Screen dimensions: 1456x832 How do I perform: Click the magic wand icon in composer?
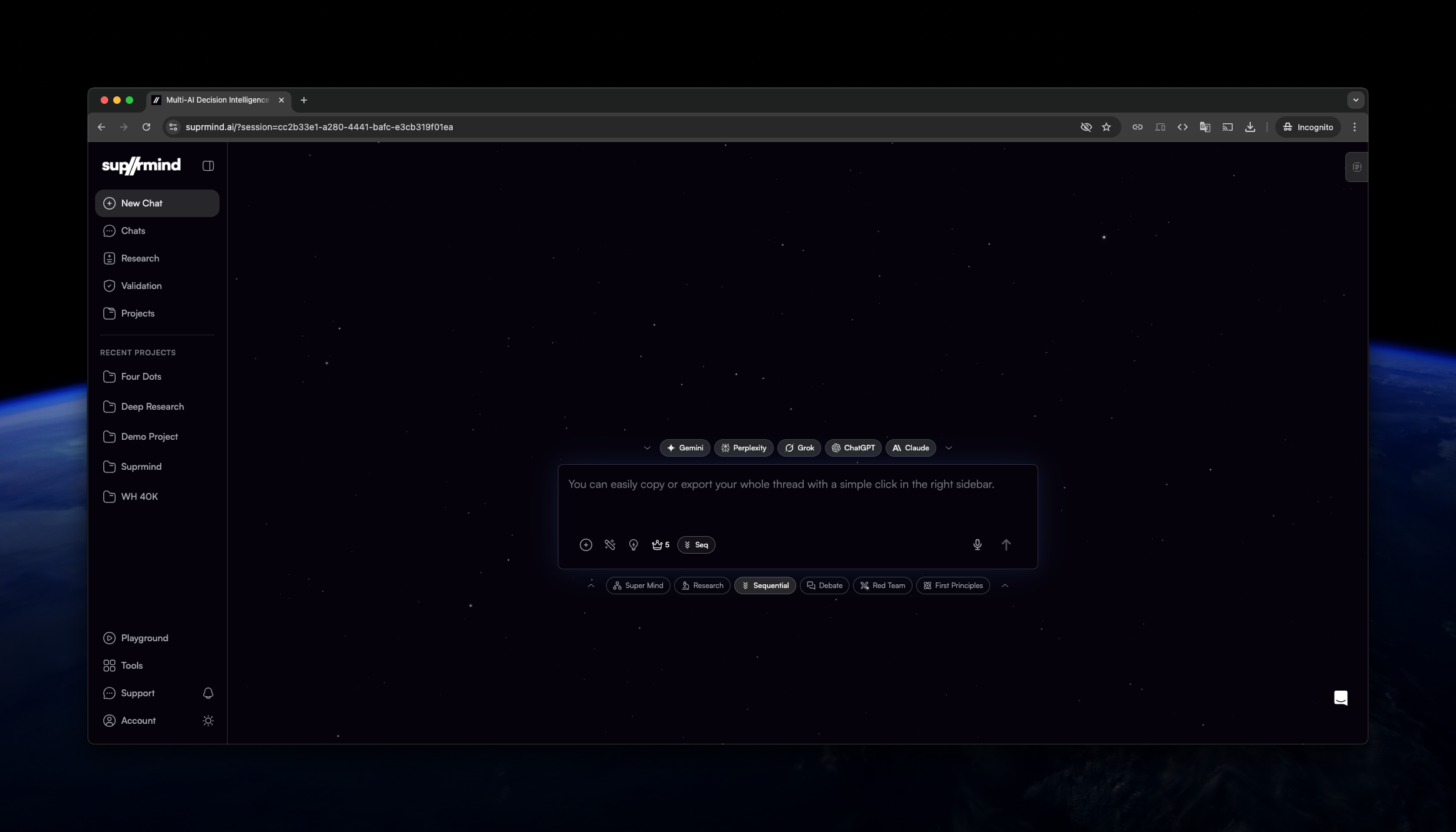point(610,545)
